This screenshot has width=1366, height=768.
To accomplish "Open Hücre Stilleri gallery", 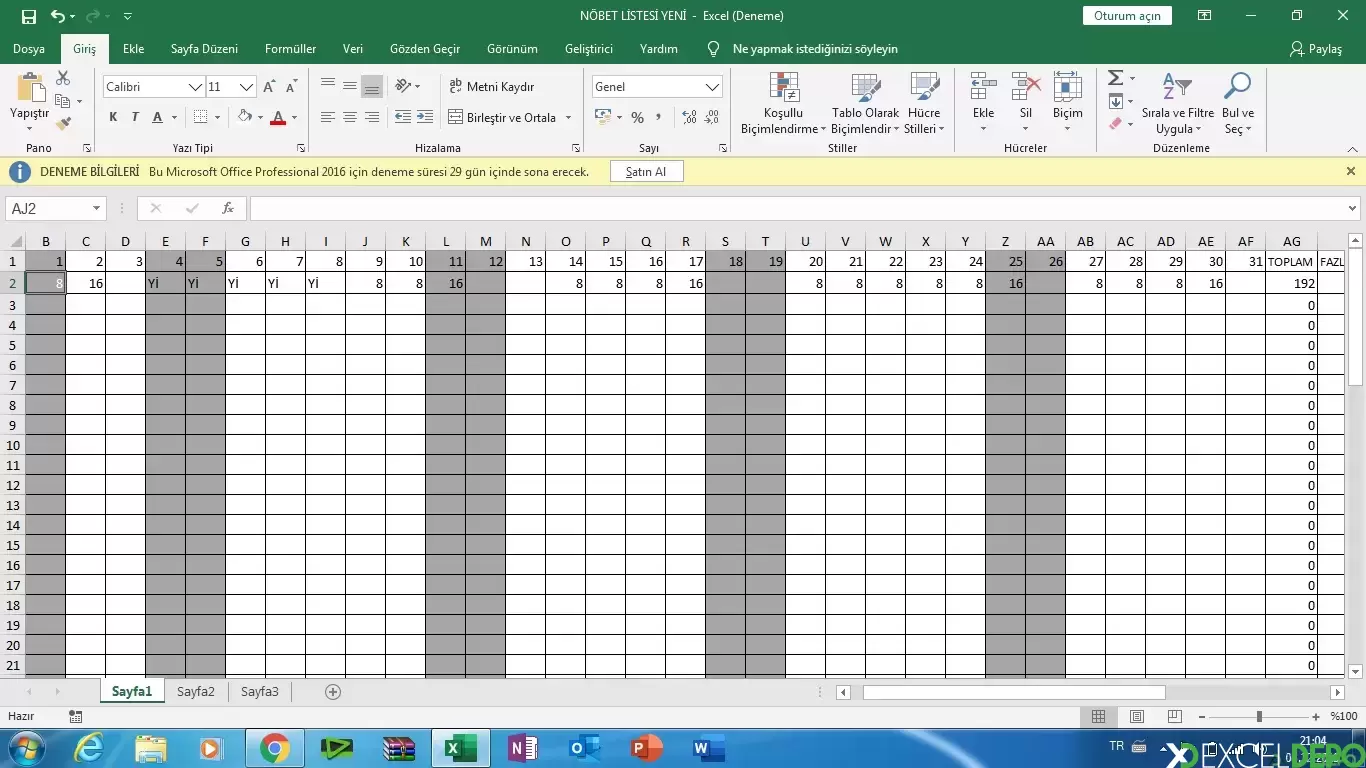I will pyautogui.click(x=924, y=103).
